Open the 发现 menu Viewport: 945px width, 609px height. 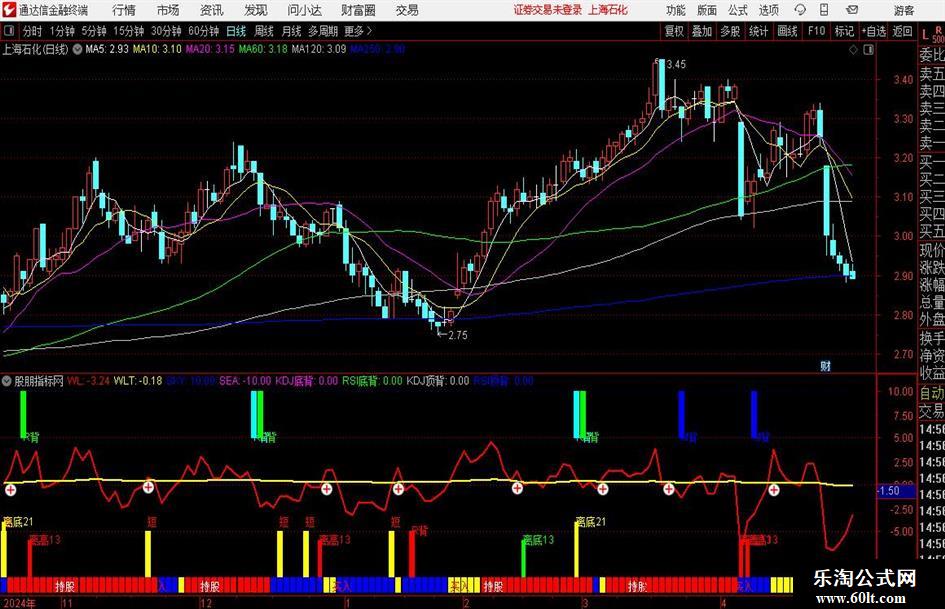pyautogui.click(x=256, y=10)
